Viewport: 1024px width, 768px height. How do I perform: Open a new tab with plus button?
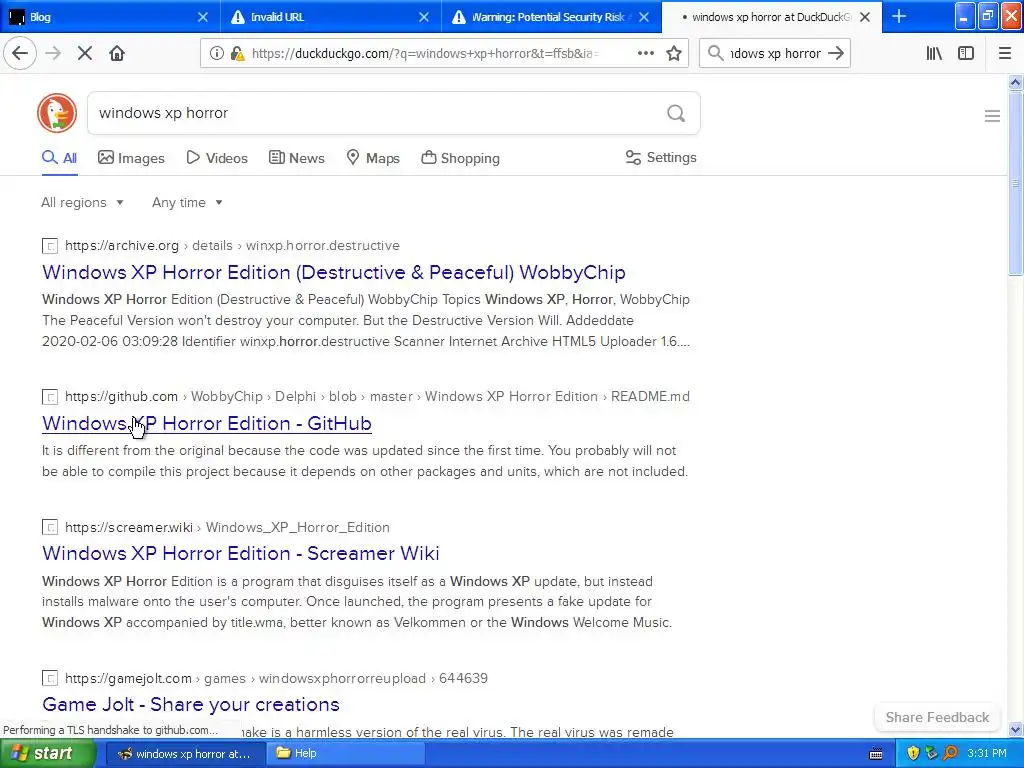(899, 16)
